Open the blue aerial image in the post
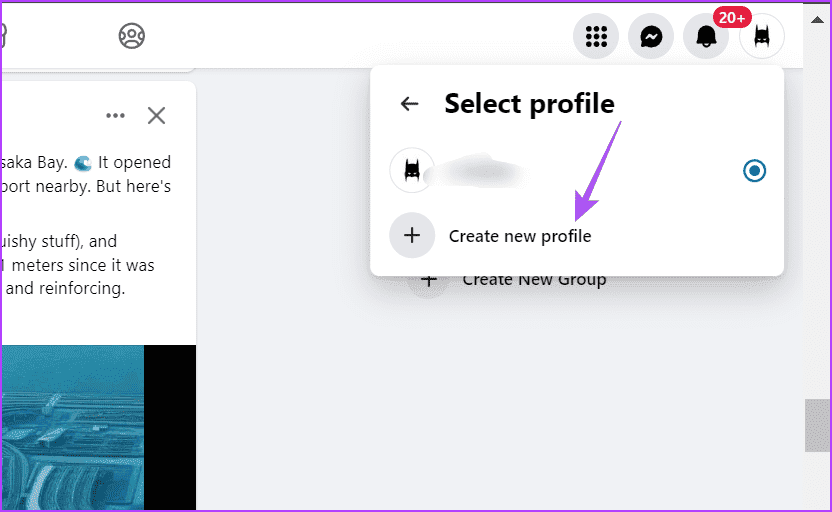 (72, 427)
